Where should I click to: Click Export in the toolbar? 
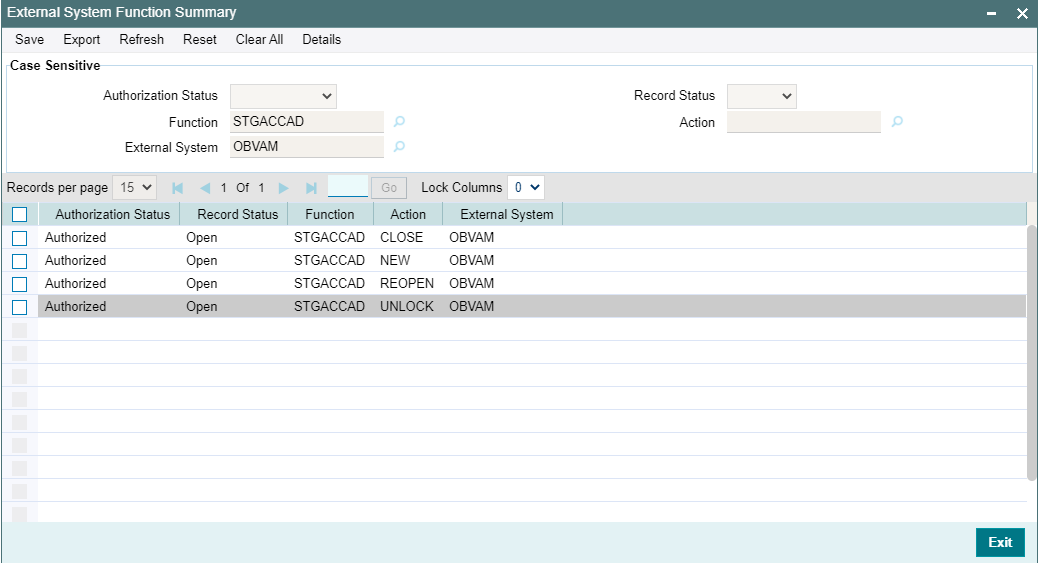pos(82,39)
